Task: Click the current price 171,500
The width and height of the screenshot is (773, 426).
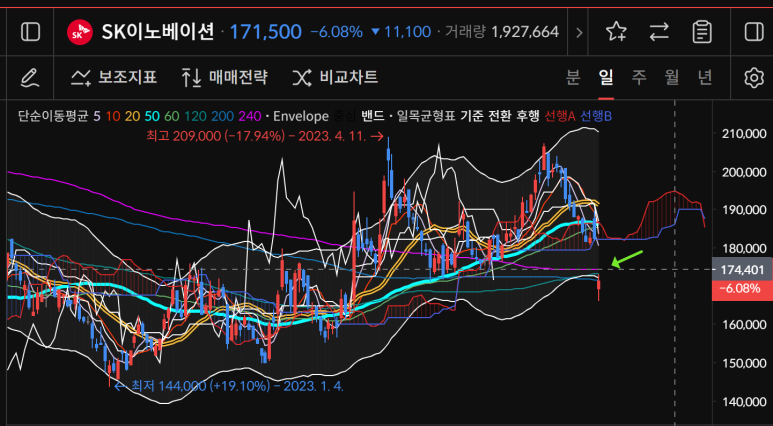Action: point(266,33)
